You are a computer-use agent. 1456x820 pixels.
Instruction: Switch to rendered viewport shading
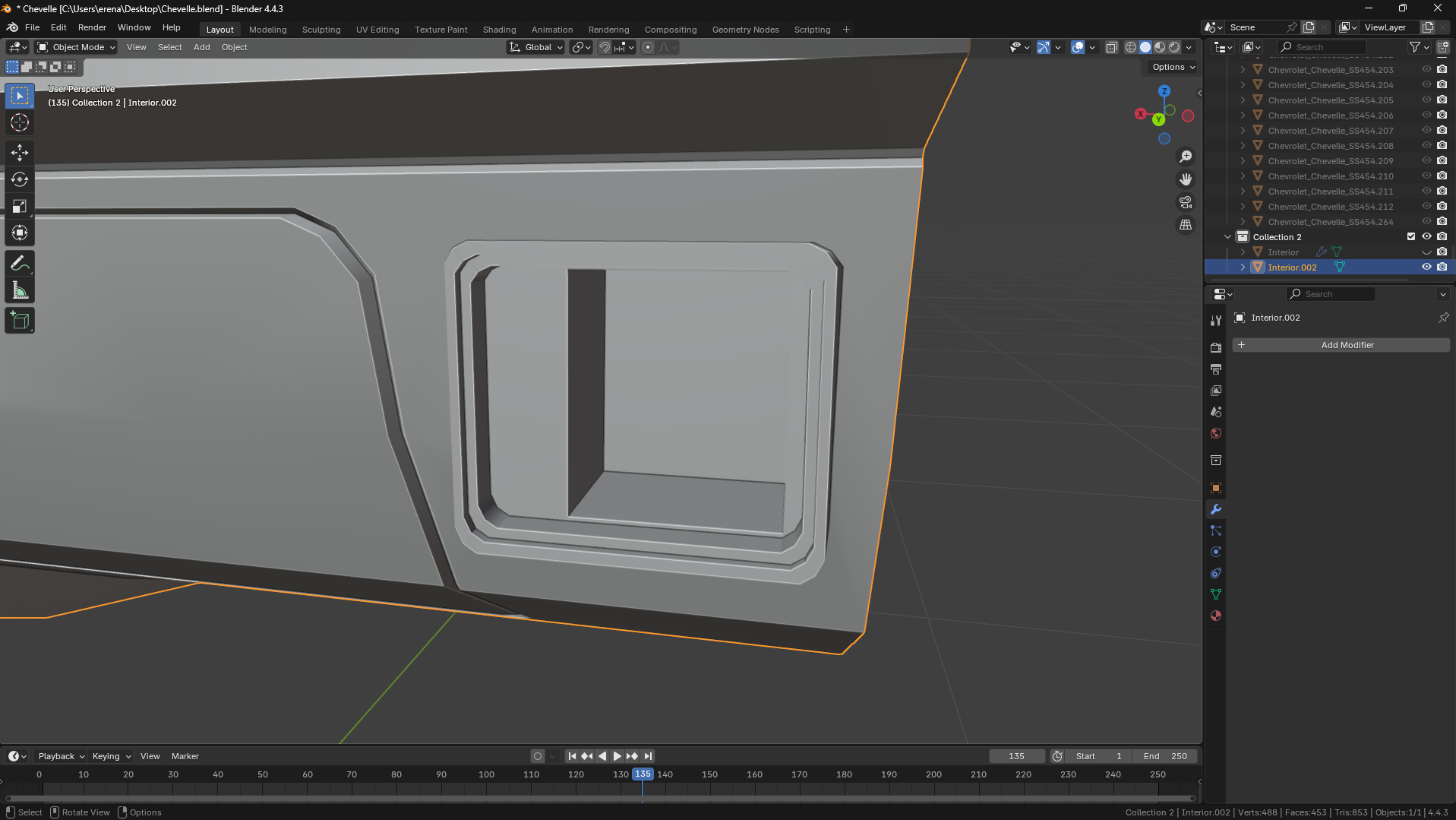pyautogui.click(x=1174, y=47)
